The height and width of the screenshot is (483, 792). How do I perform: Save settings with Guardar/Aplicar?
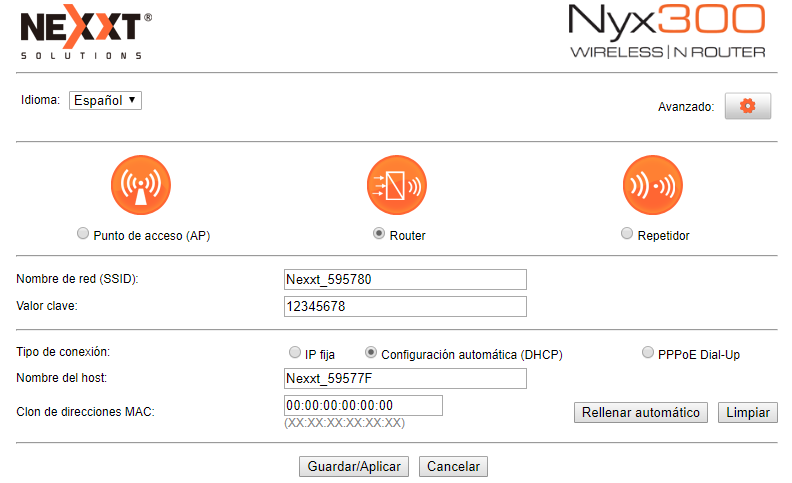coord(354,466)
